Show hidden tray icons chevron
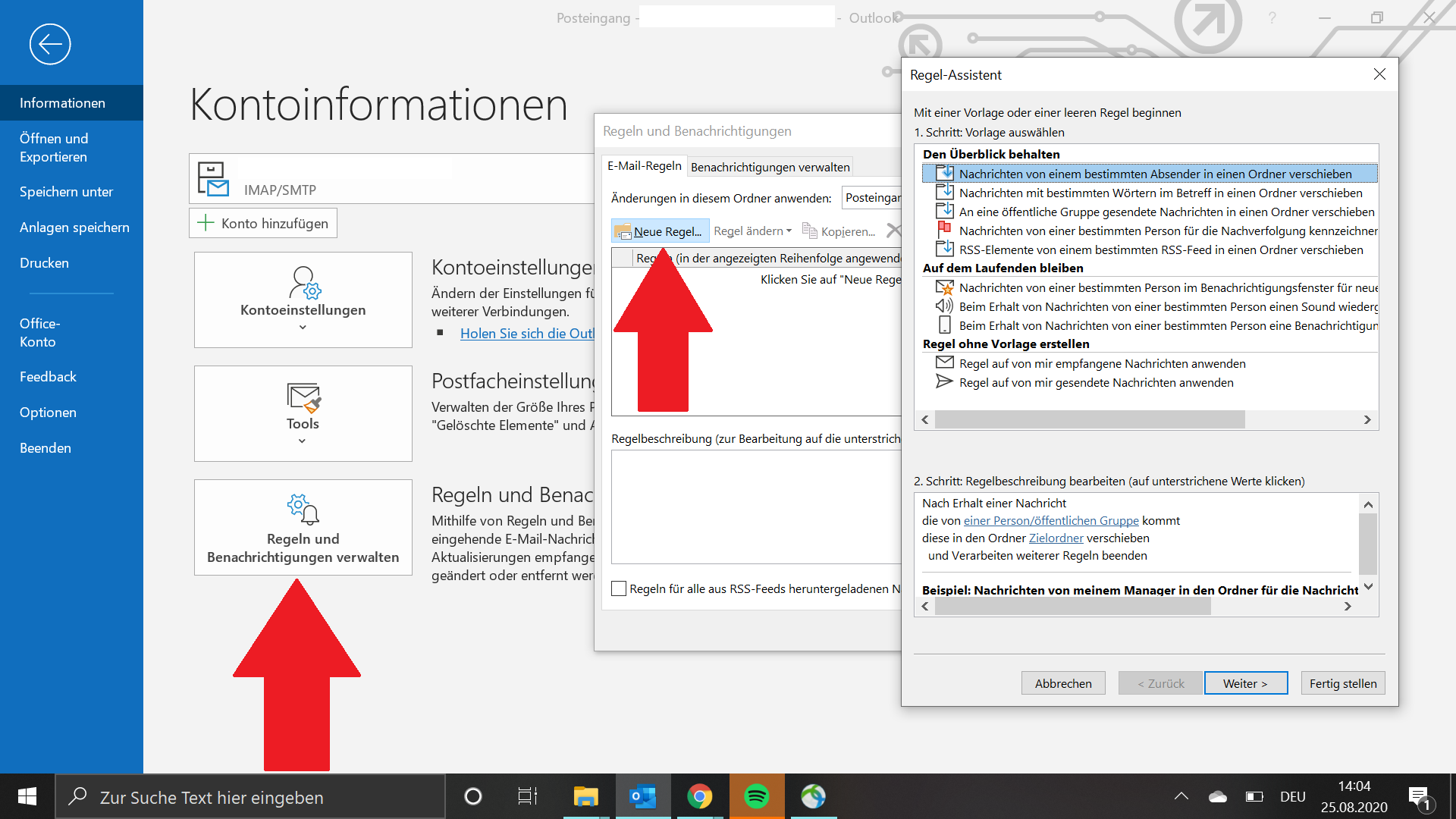1456x819 pixels. point(1181,796)
